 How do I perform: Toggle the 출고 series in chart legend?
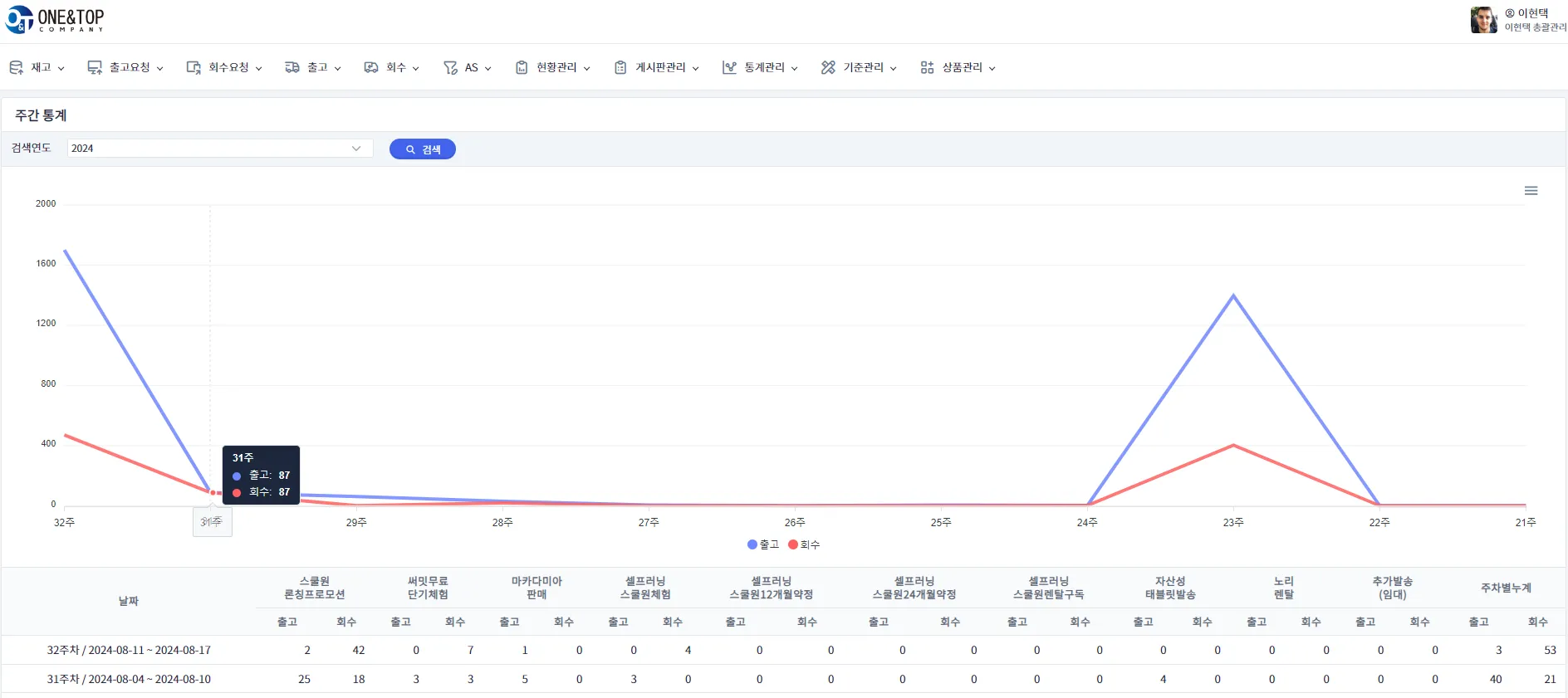(x=763, y=544)
